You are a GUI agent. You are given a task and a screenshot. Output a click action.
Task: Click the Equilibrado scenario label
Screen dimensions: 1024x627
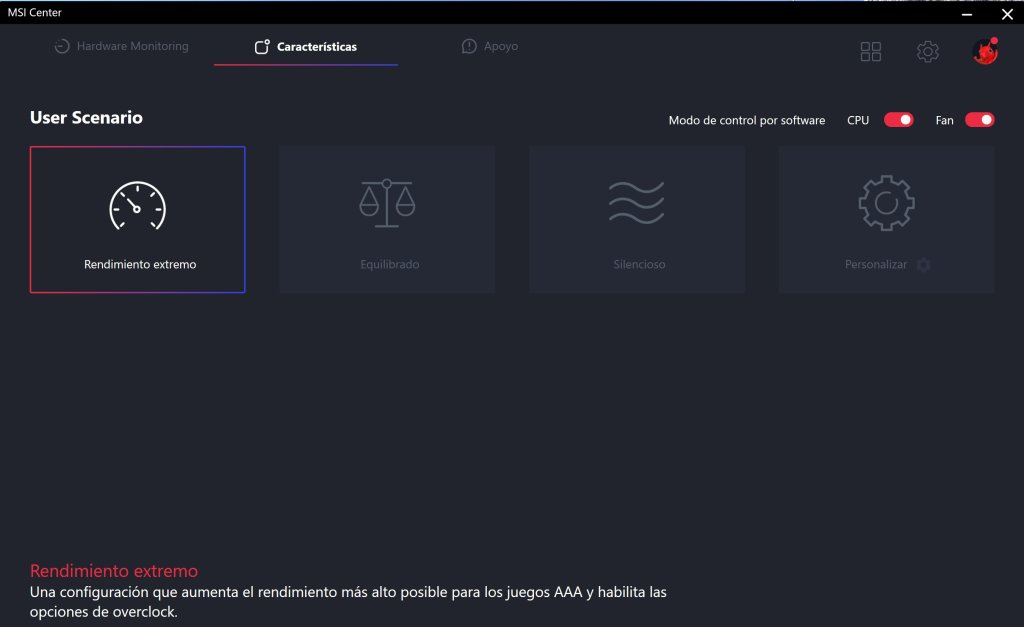(x=390, y=265)
